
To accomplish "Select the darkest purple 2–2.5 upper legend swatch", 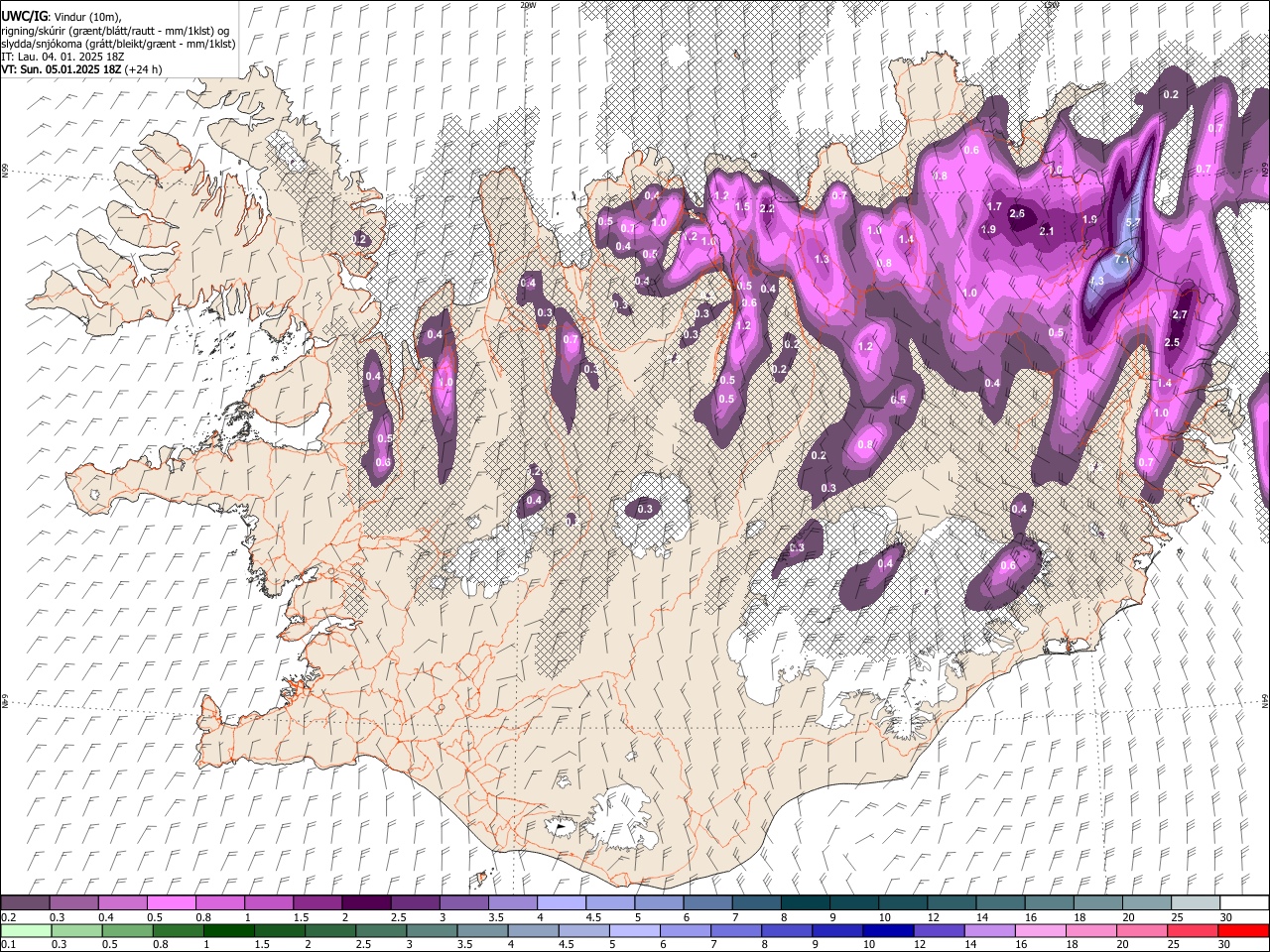I will [x=366, y=903].
